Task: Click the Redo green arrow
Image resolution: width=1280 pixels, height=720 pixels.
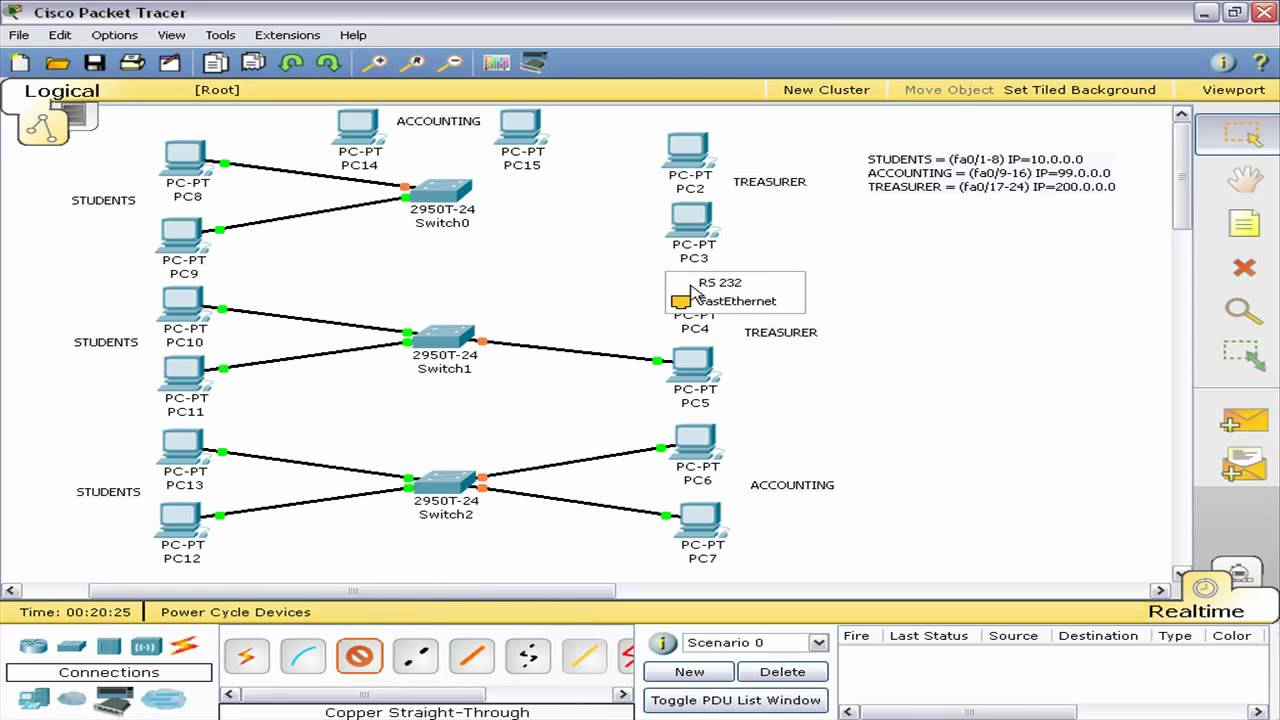Action: 328,63
